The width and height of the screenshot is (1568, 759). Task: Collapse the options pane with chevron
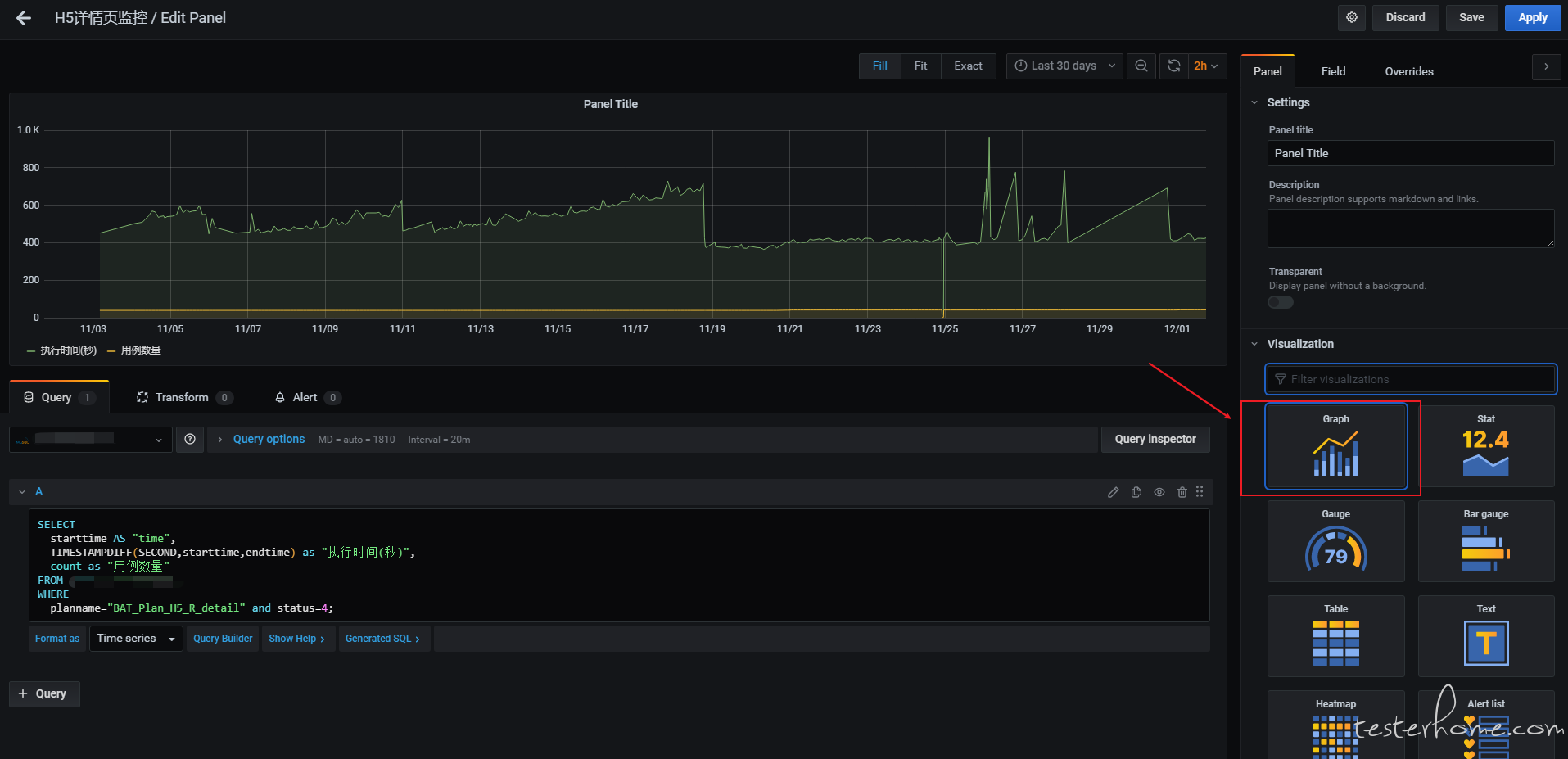pos(1546,67)
